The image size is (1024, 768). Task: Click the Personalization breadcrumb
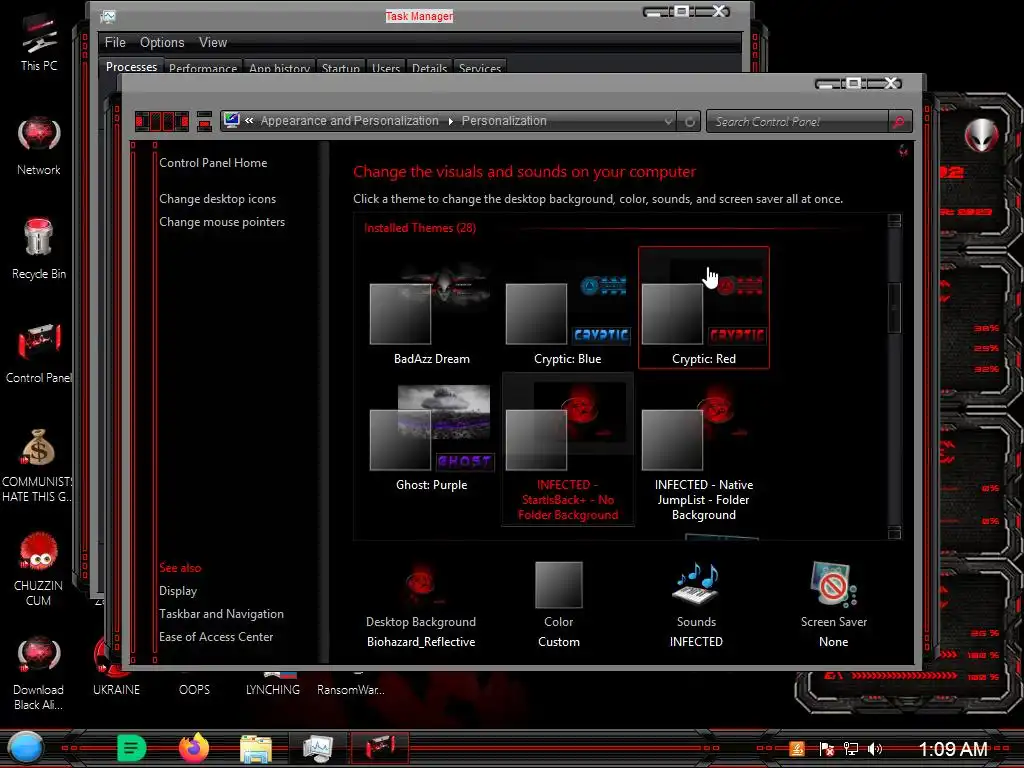tap(504, 121)
